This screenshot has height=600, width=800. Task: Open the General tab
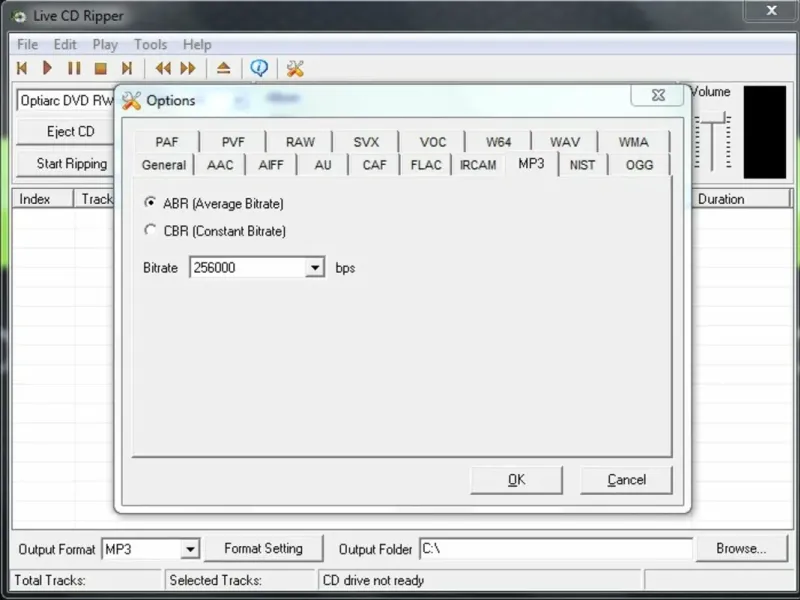point(164,165)
